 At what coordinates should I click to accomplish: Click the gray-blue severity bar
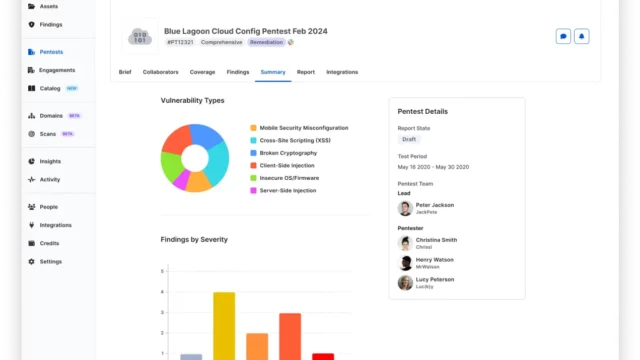pos(191,357)
